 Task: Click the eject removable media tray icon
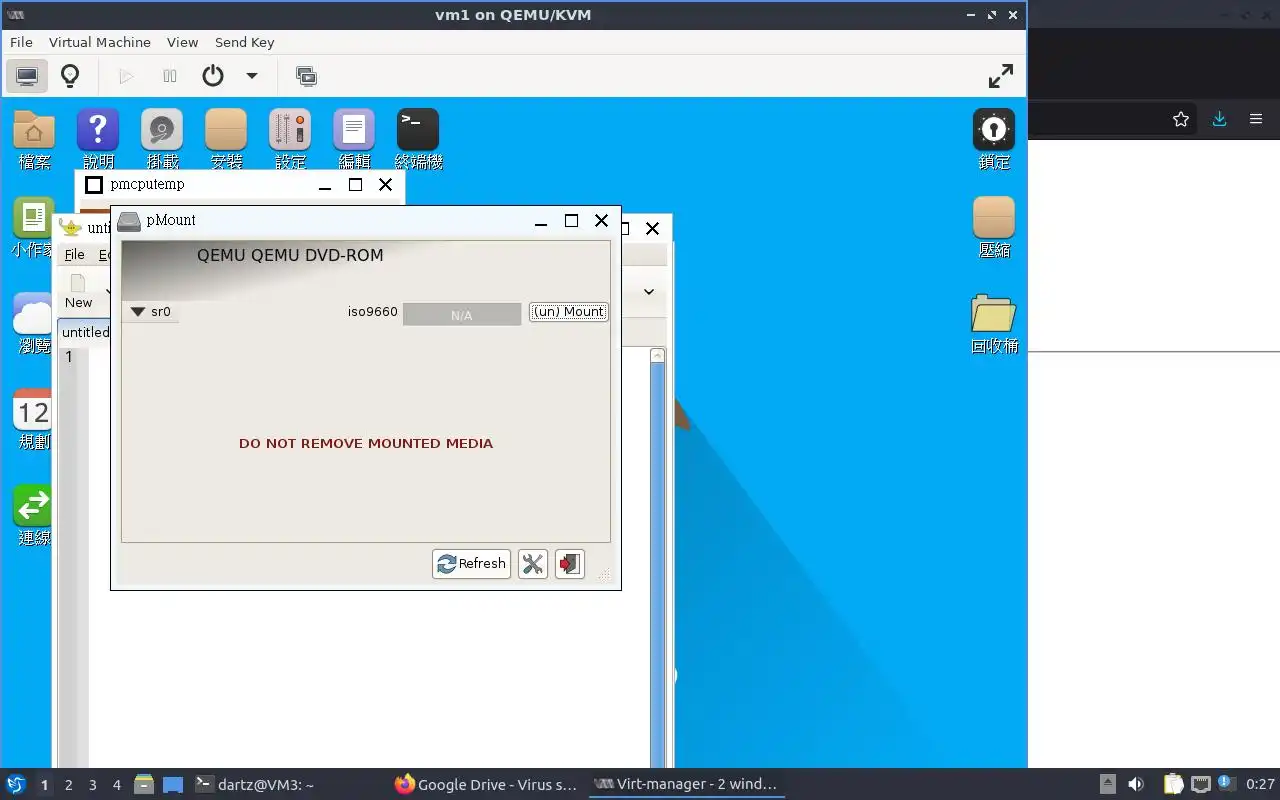pyautogui.click(x=1108, y=785)
